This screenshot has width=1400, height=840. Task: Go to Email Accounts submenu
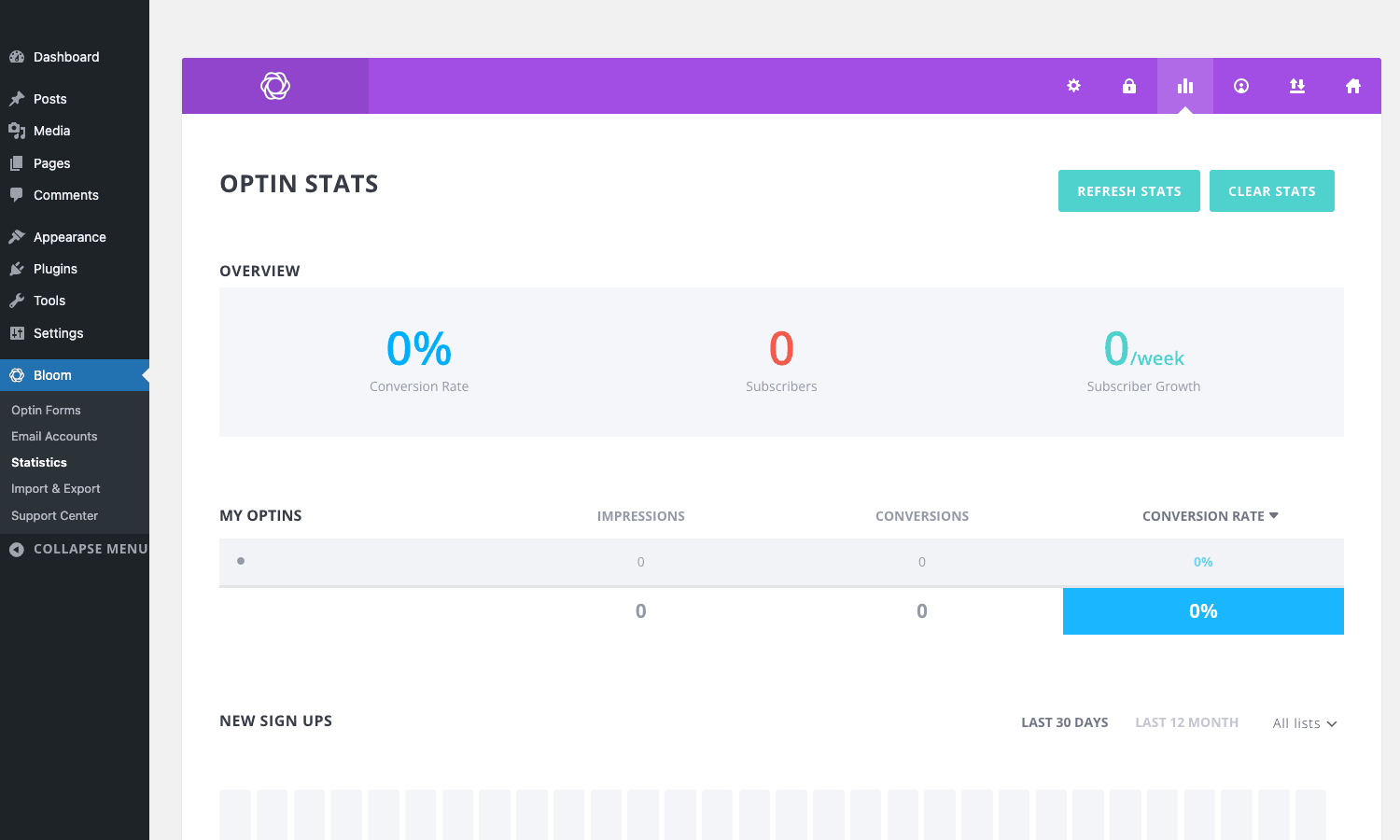(x=54, y=436)
